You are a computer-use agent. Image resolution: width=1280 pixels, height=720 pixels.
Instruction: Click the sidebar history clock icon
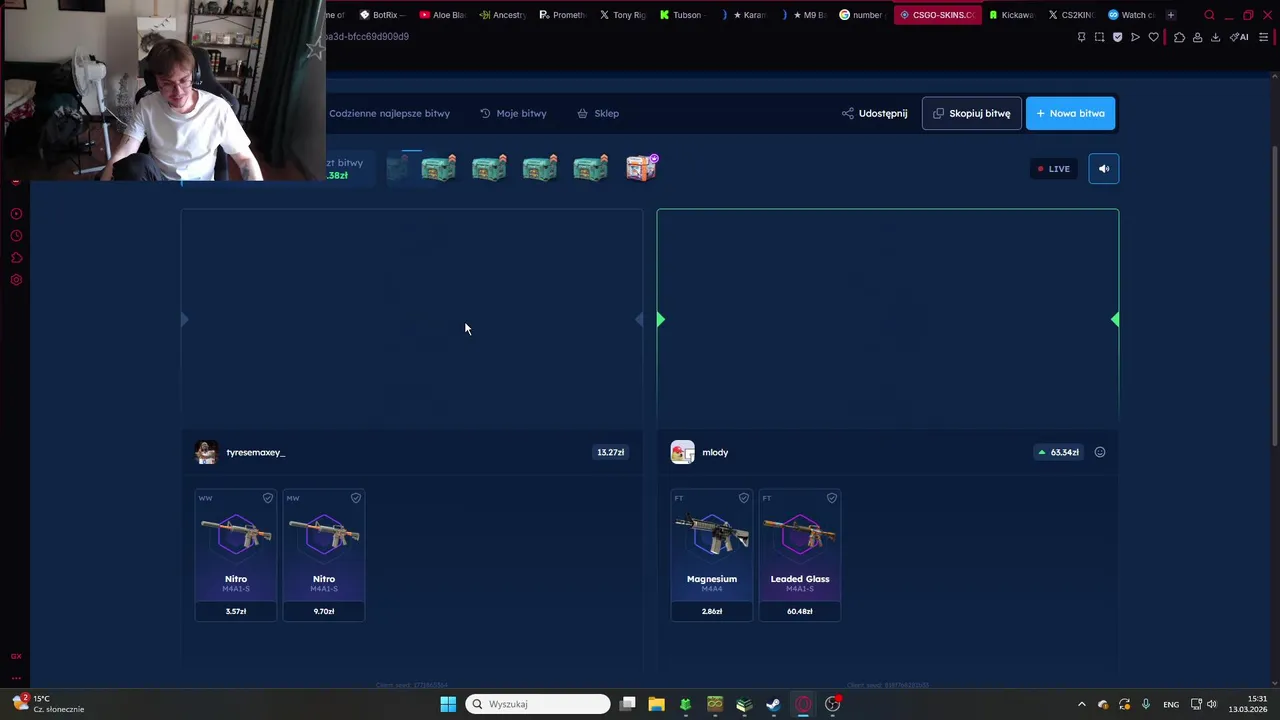16,236
